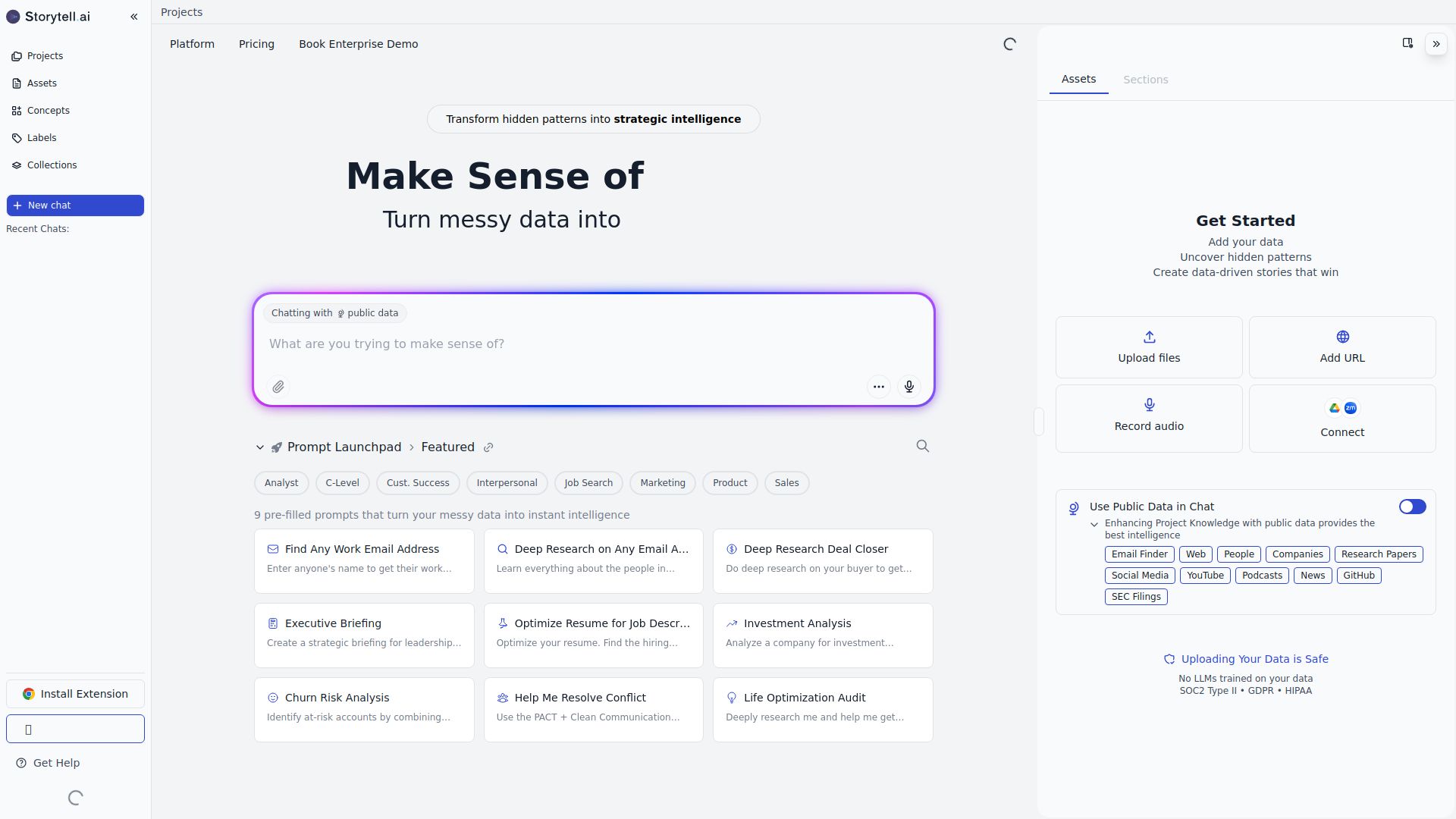Open the Connect integrations tile
The width and height of the screenshot is (1456, 819).
coord(1341,418)
